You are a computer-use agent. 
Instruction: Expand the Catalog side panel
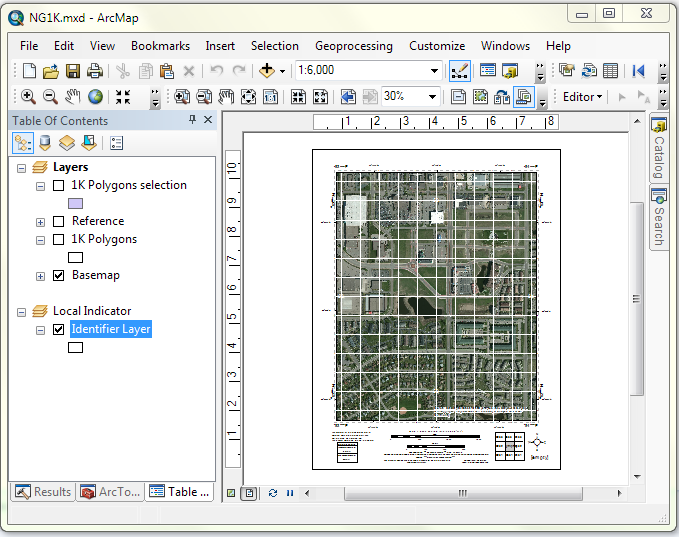tap(659, 149)
